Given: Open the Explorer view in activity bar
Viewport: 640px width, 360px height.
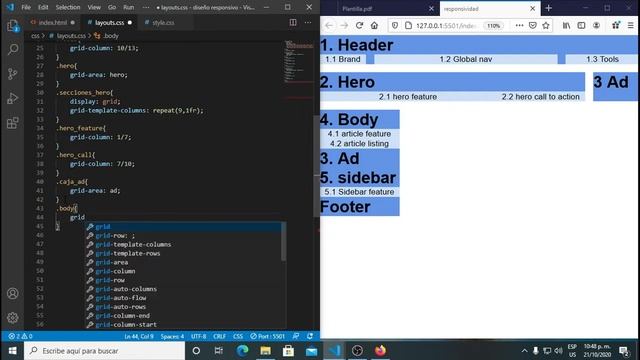Looking at the screenshot, I should [13, 26].
